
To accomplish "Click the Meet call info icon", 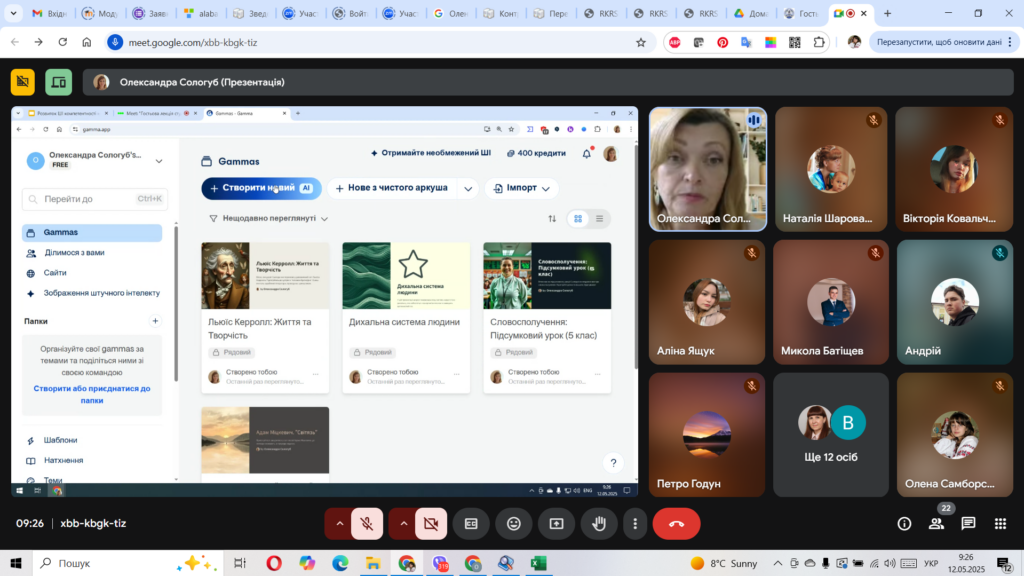I will [904, 524].
